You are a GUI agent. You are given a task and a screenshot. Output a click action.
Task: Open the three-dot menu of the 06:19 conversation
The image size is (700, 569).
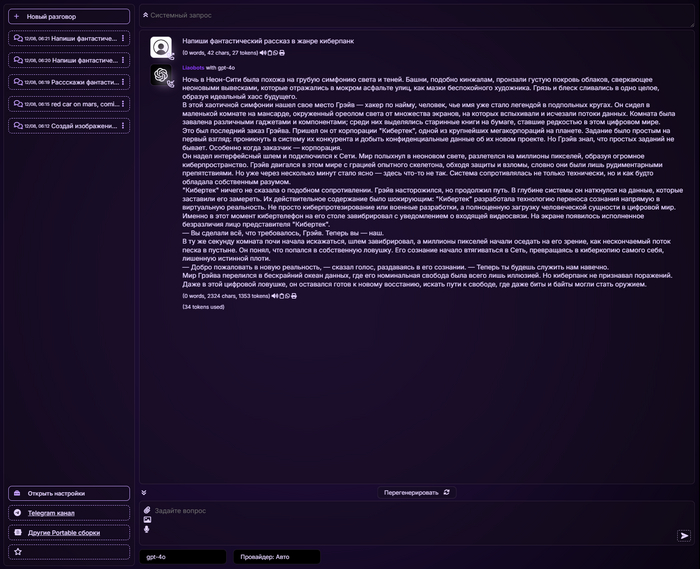click(123, 82)
